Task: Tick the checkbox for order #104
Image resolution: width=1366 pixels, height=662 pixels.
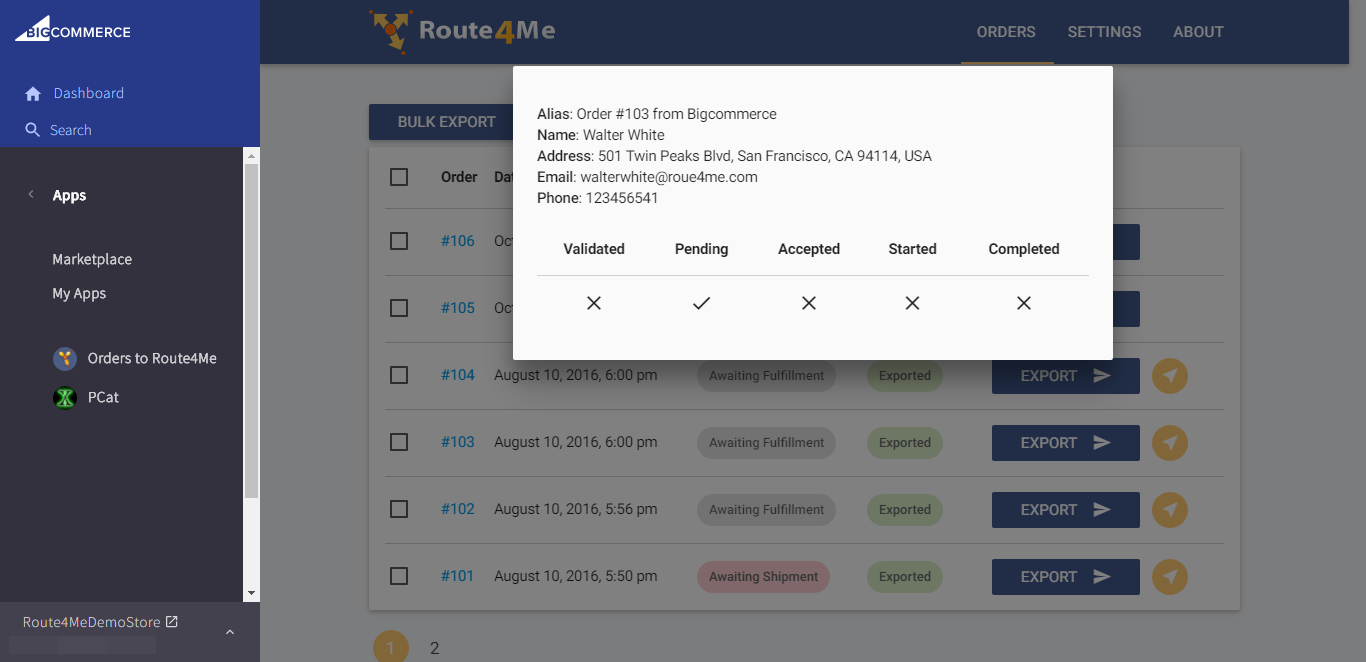Action: point(399,376)
